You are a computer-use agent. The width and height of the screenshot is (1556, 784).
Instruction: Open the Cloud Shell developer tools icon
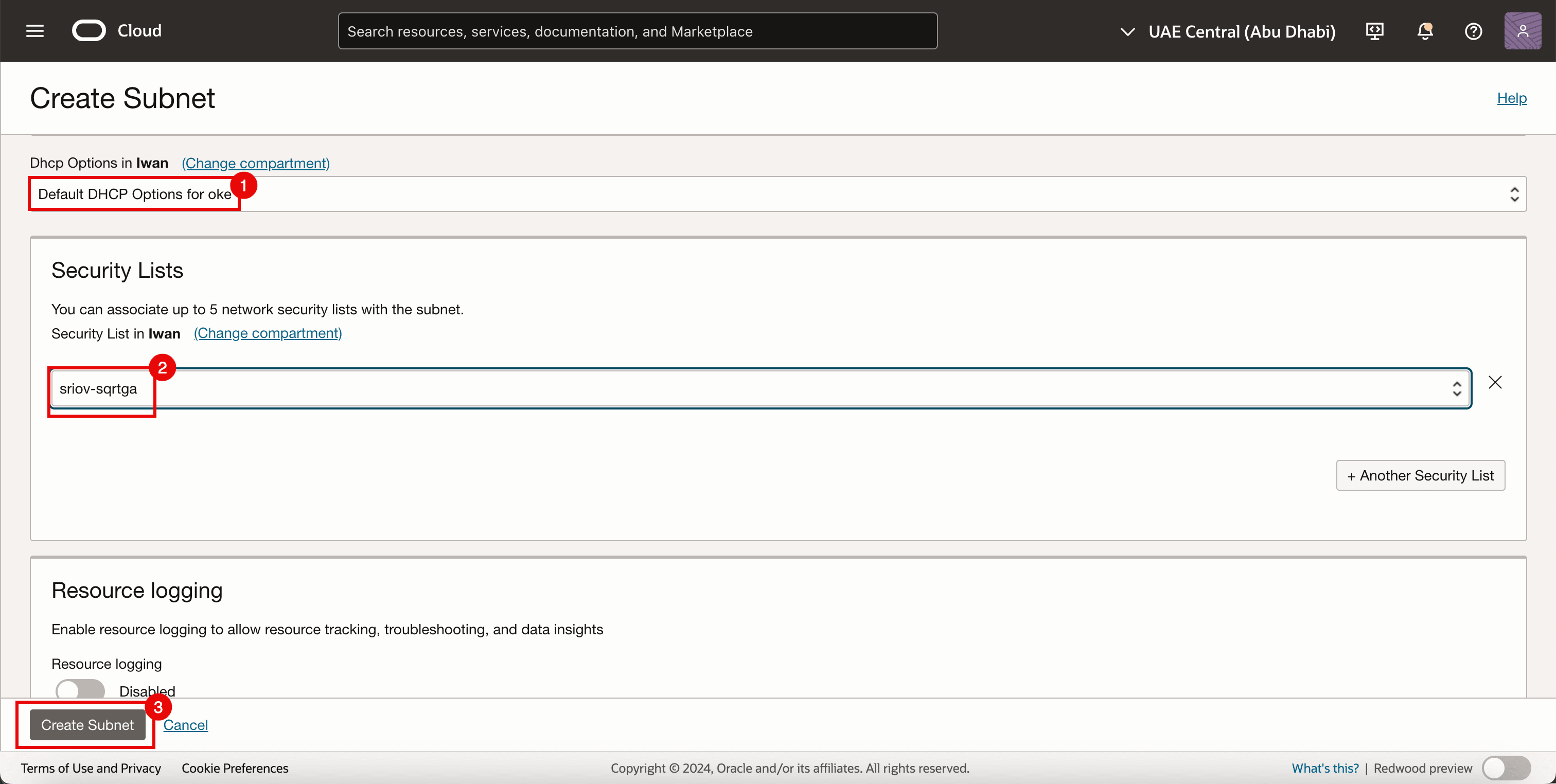tap(1374, 31)
